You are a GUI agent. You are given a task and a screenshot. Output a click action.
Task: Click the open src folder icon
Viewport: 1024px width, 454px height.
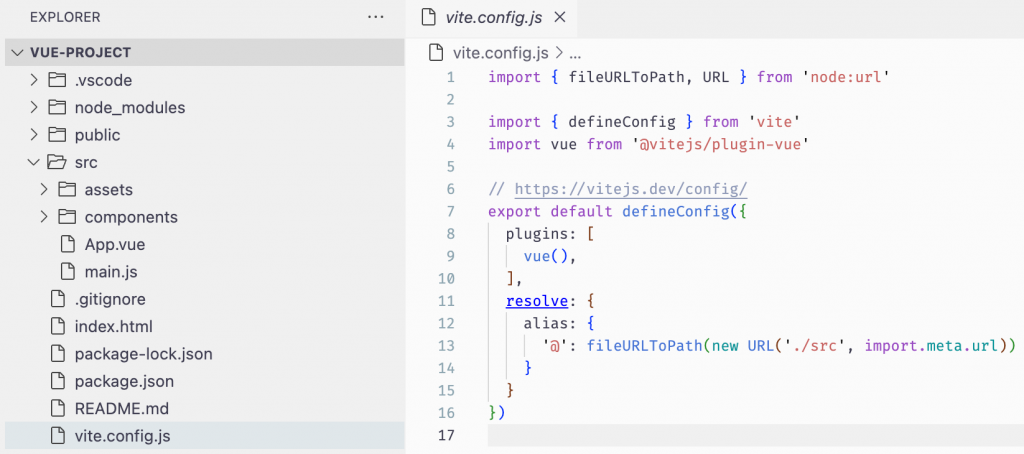(x=58, y=162)
